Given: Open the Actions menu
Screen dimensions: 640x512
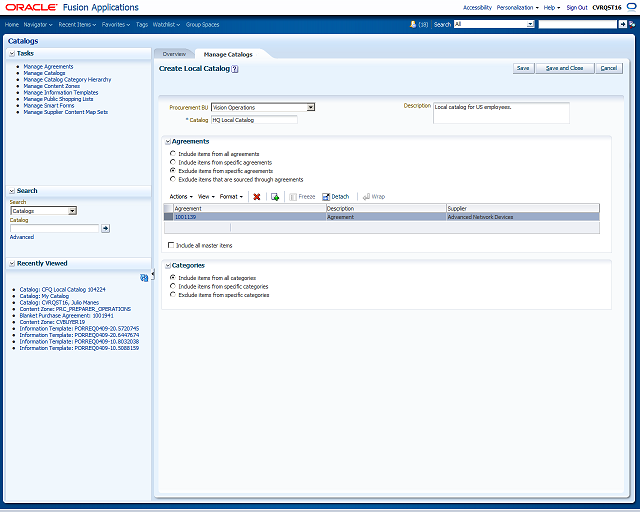Looking at the screenshot, I should (x=181, y=197).
